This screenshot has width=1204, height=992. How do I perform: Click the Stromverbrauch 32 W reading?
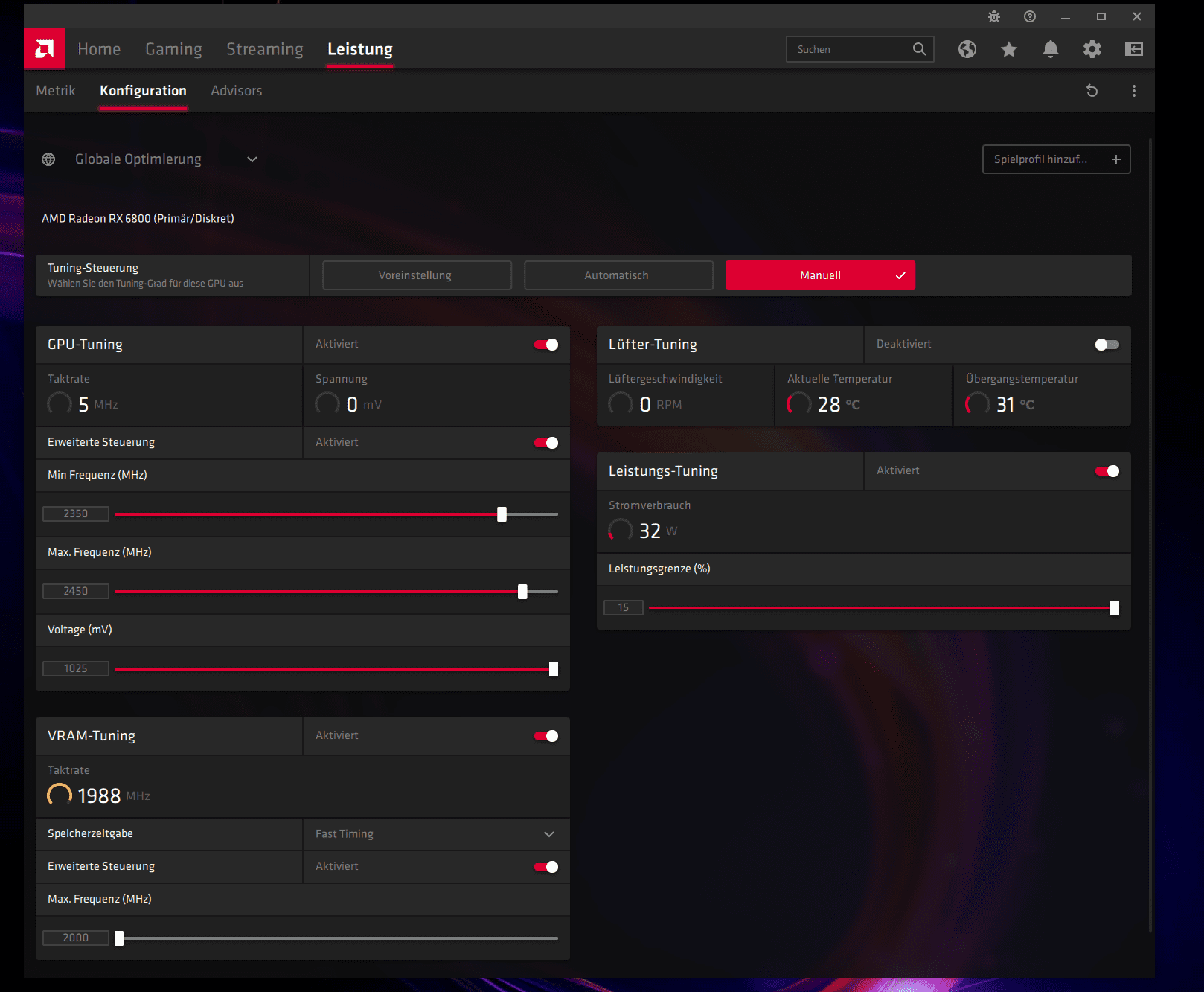(644, 531)
